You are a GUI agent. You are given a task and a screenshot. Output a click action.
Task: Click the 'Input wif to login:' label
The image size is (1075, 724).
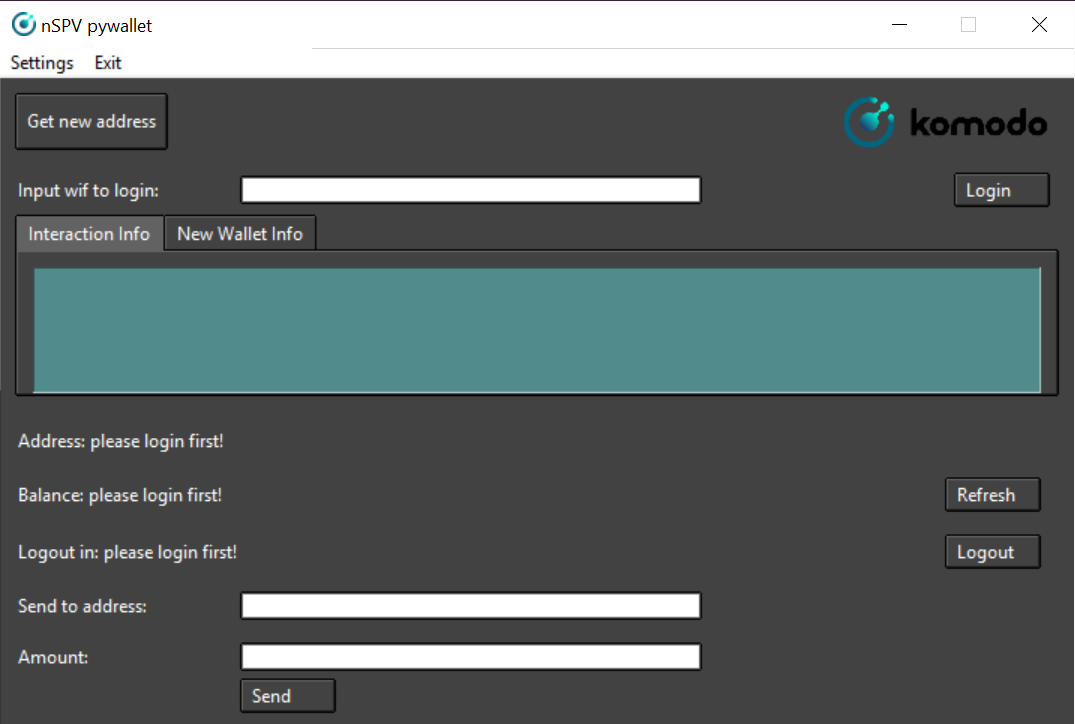tap(88, 190)
